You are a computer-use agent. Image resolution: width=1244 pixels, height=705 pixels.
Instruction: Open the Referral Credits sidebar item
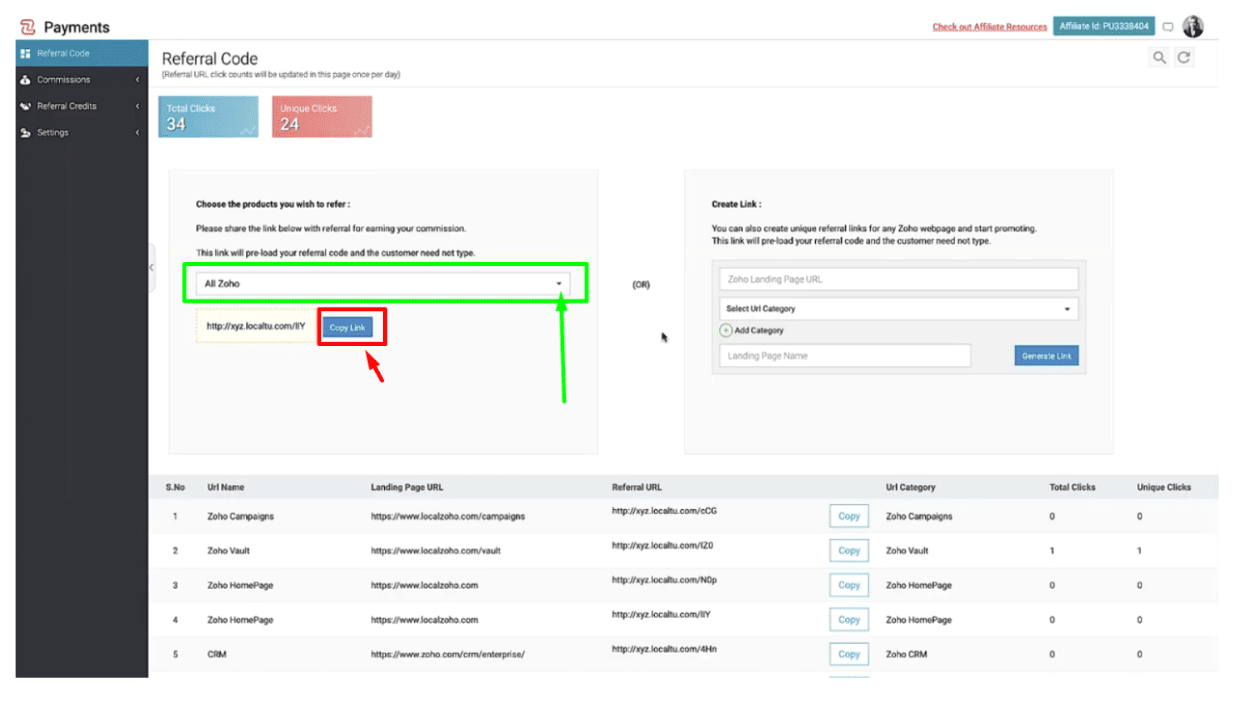[82, 106]
